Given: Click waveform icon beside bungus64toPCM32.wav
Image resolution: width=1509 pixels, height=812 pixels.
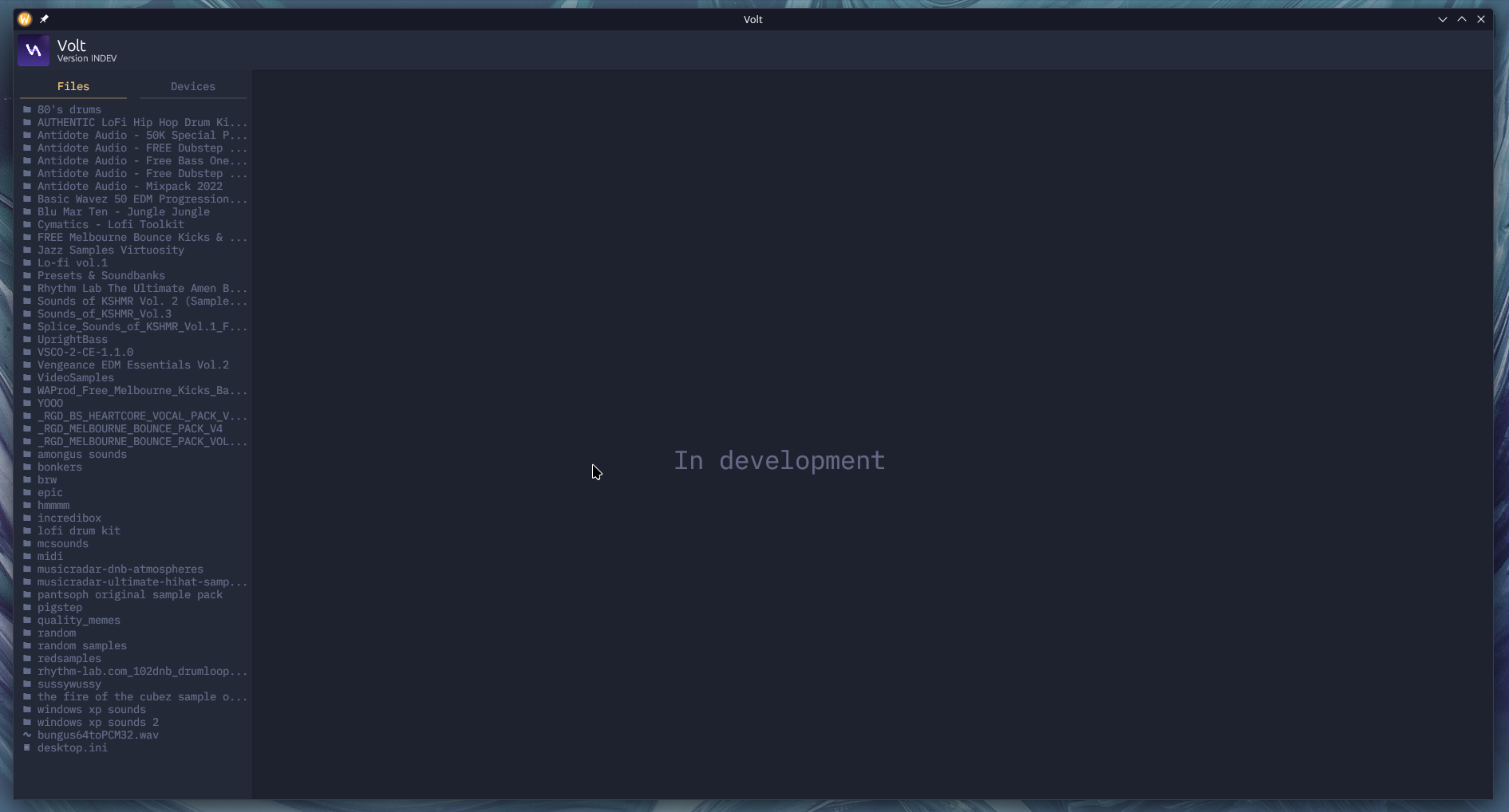Looking at the screenshot, I should tap(27, 735).
